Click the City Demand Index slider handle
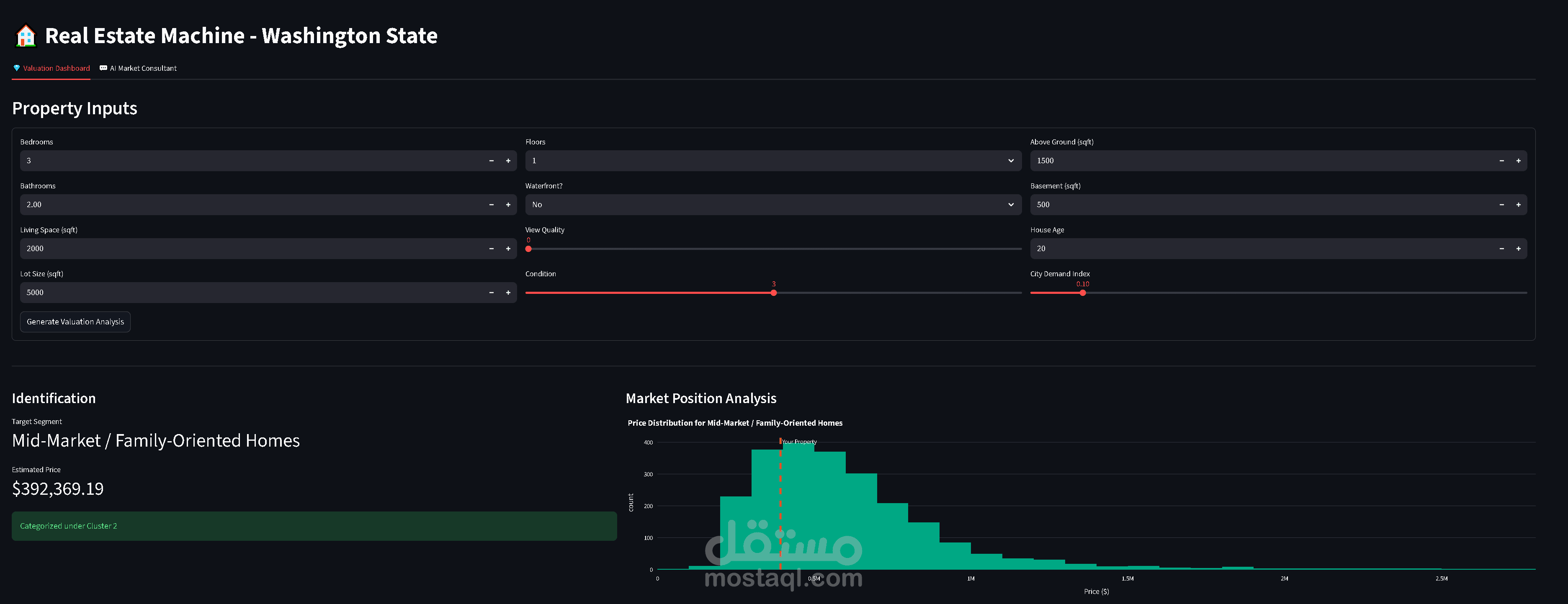Viewport: 1568px width, 604px height. (x=1082, y=293)
